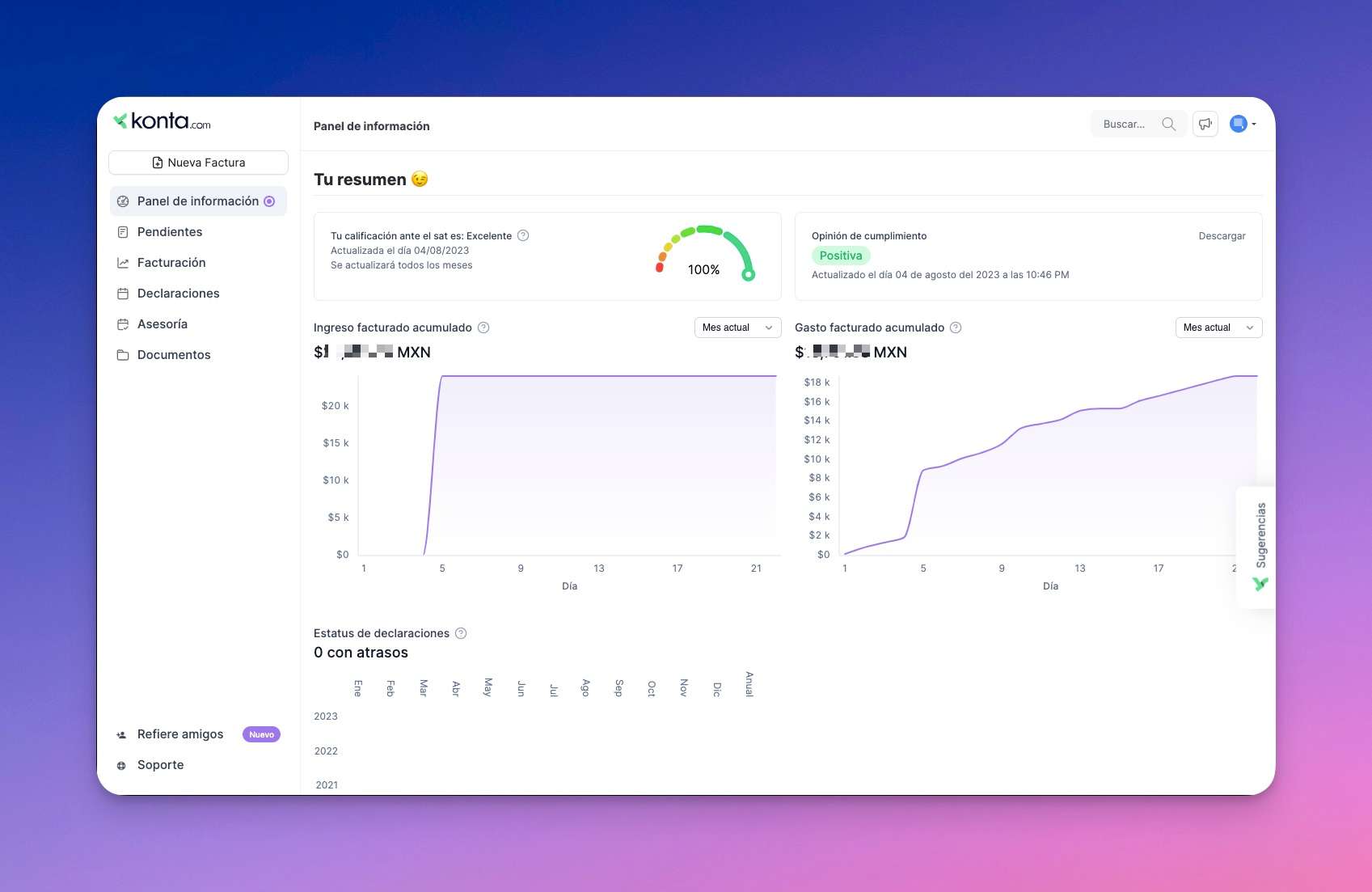Open Refiere amigos
The height and width of the screenshot is (892, 1372).
click(x=180, y=734)
